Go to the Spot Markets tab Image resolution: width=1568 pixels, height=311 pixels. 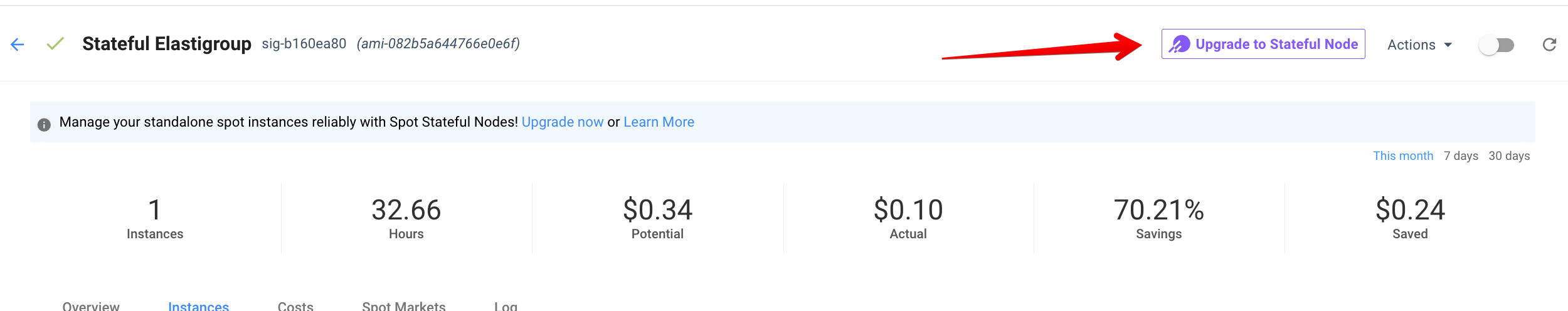403,306
